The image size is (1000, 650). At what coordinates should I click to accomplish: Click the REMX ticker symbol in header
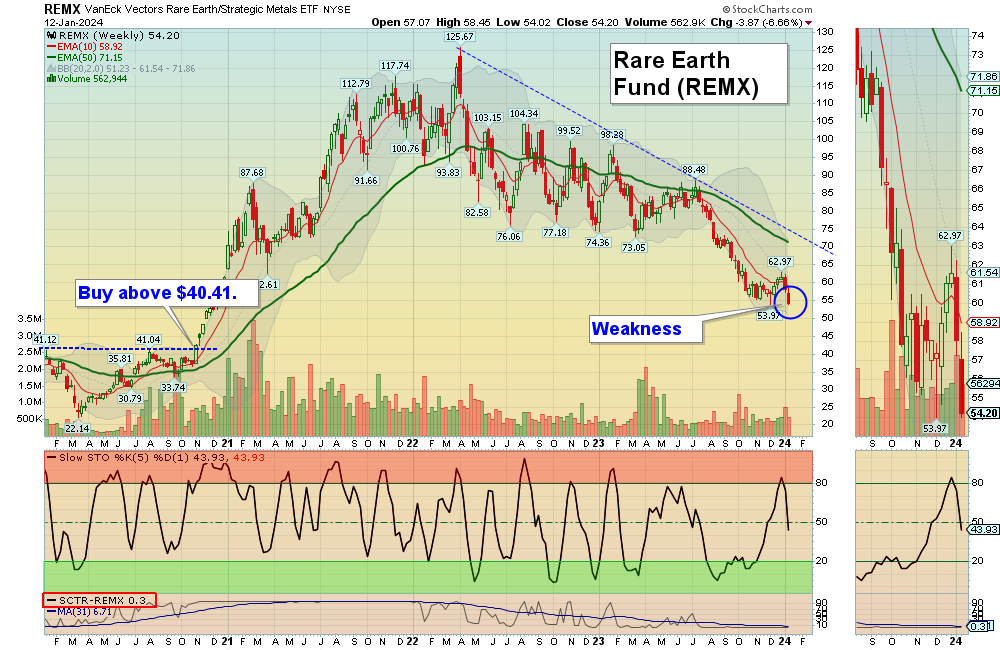click(62, 9)
